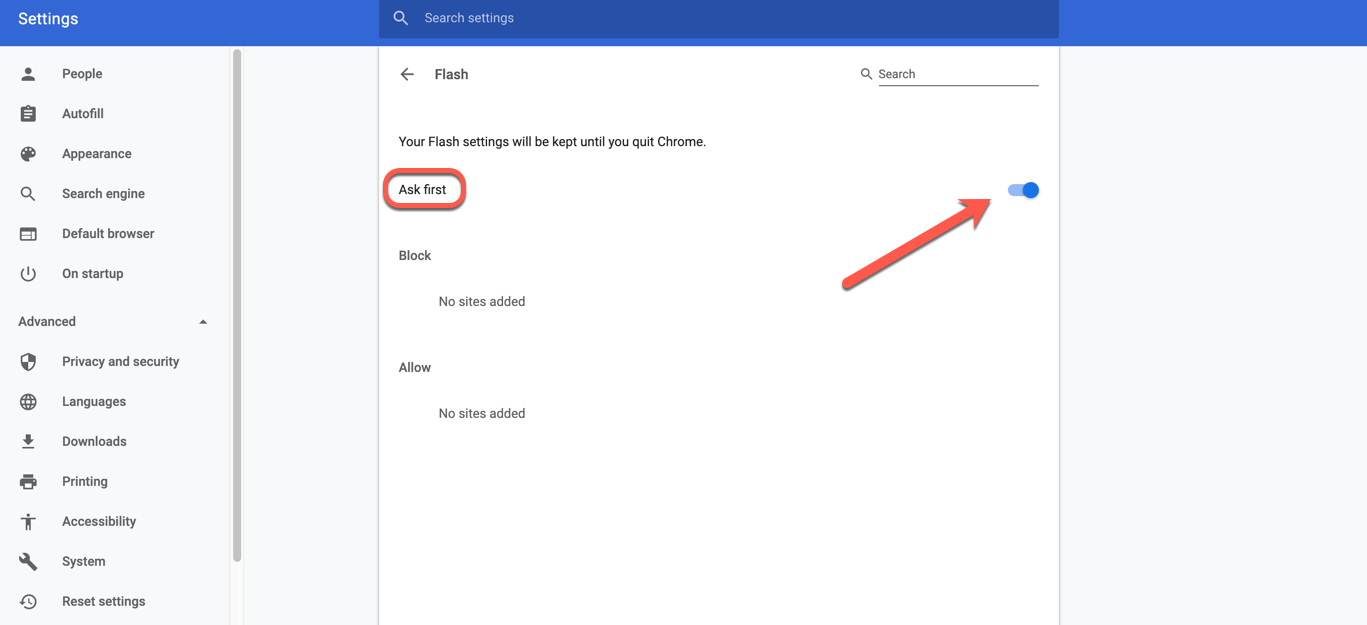Click the Downloads arrow icon
Screen dimensions: 1367x625
pos(28,442)
